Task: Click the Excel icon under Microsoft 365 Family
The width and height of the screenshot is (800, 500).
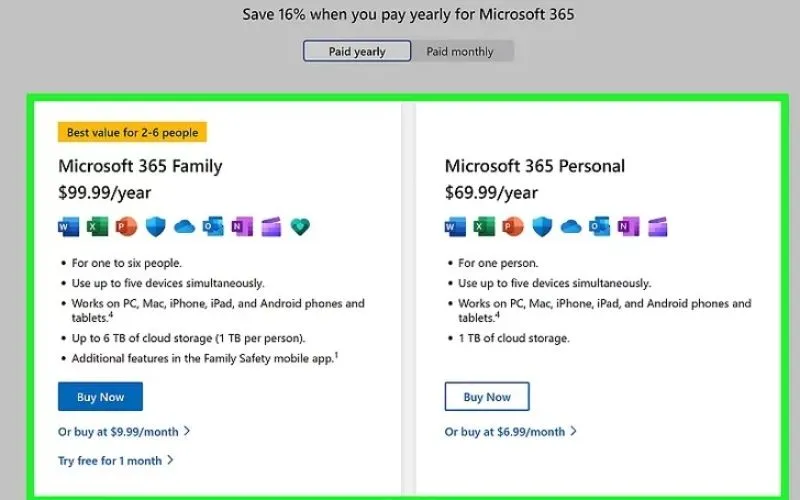Action: click(x=98, y=227)
